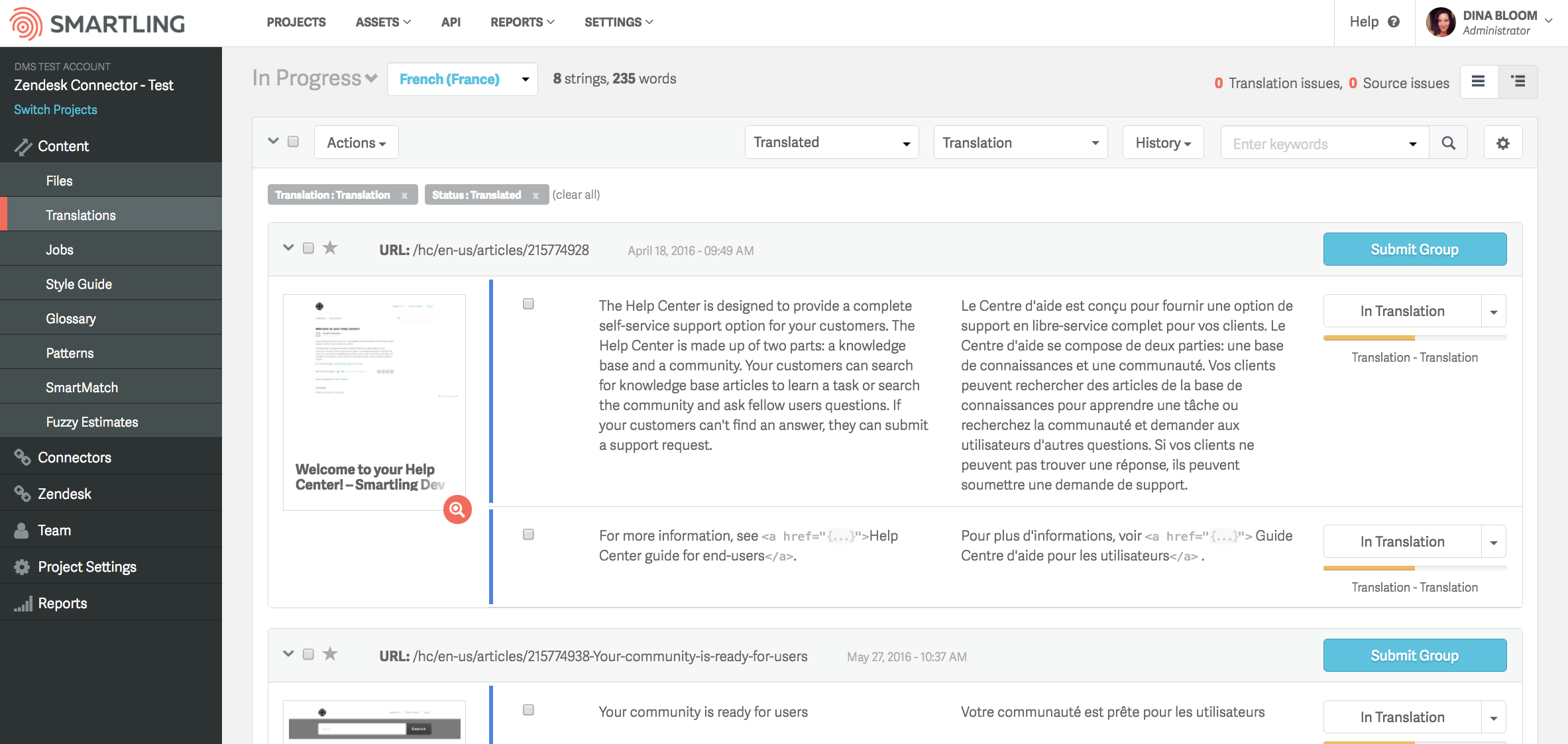The height and width of the screenshot is (744, 1568).
Task: Click the Switch Projects link
Action: 56,110
